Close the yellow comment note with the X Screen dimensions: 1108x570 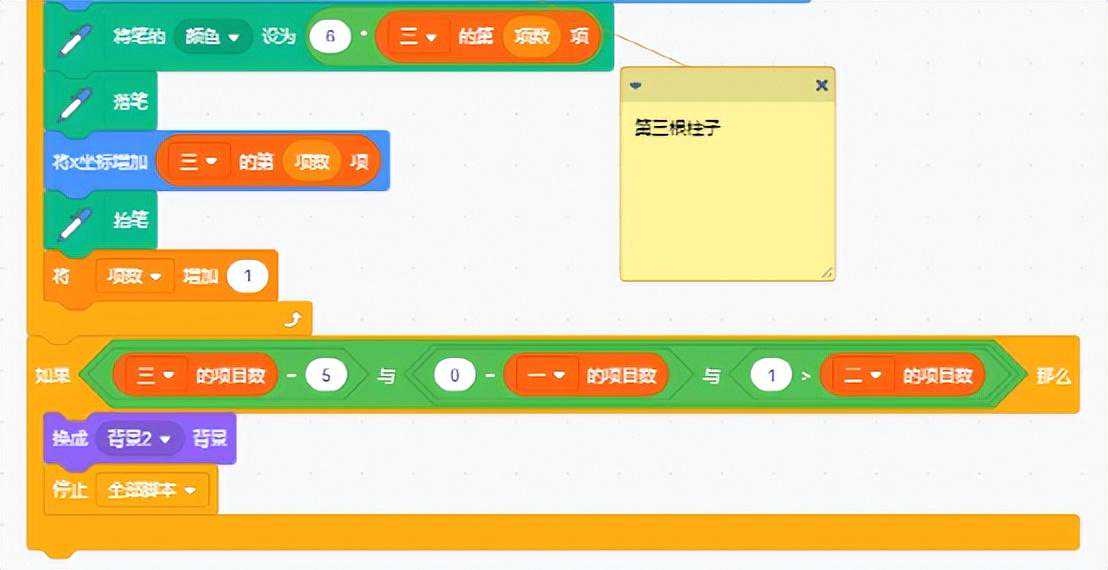click(821, 86)
